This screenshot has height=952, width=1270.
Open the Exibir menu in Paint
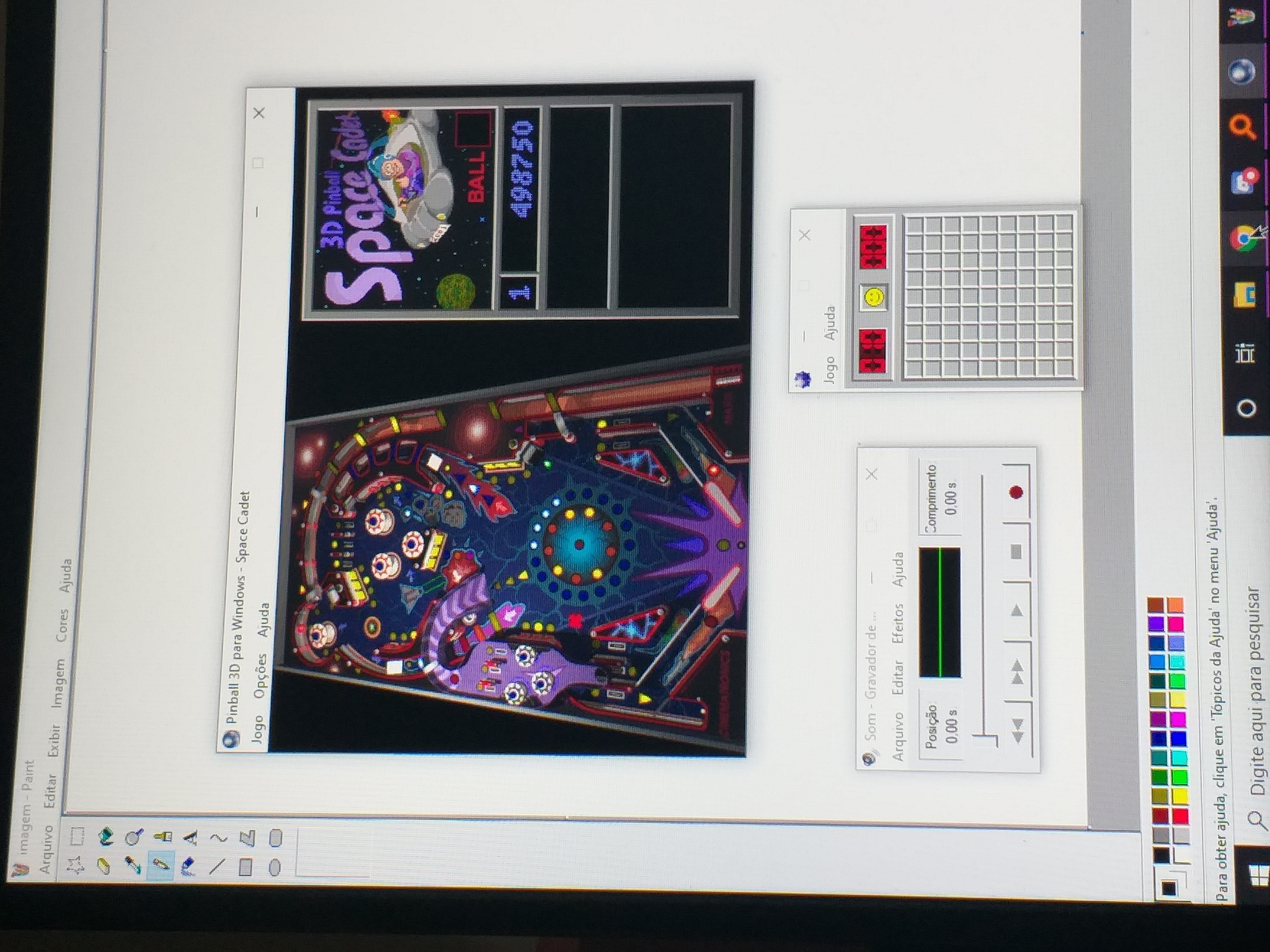54,740
